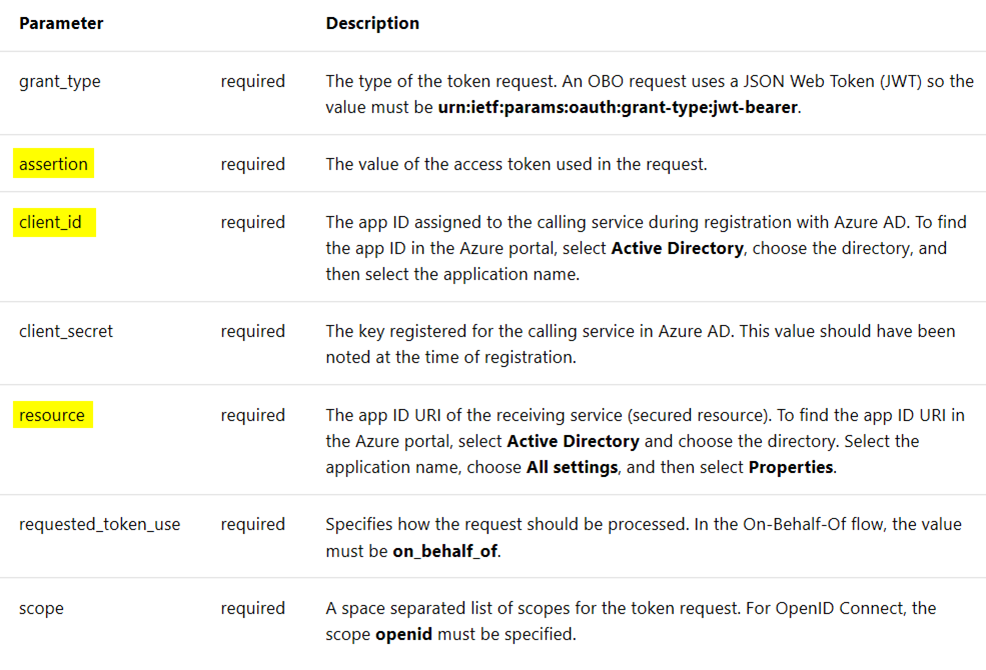Image resolution: width=986 pixels, height=670 pixels.
Task: Select the scope parameter name
Action: (42, 608)
